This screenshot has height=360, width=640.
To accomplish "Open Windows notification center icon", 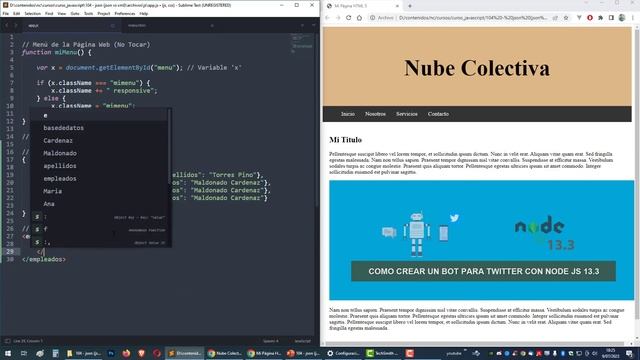I will (x=630, y=353).
